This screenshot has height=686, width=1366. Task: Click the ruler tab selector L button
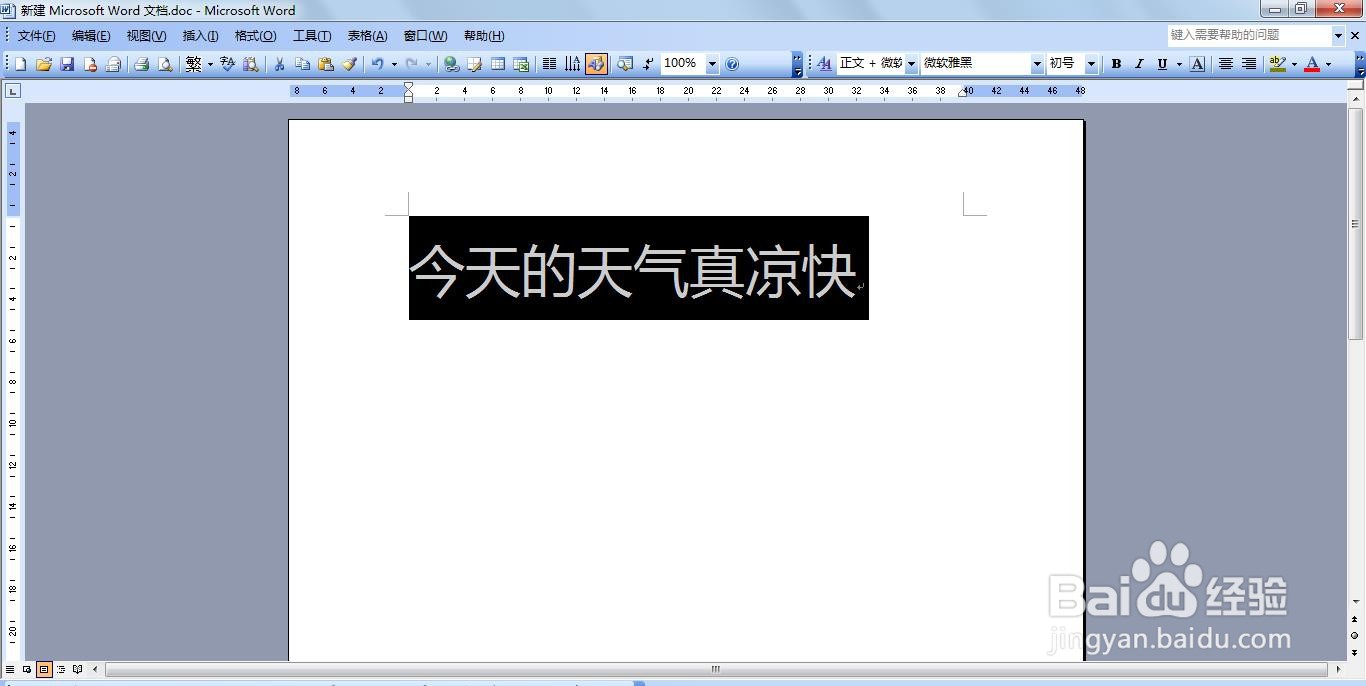tap(12, 91)
